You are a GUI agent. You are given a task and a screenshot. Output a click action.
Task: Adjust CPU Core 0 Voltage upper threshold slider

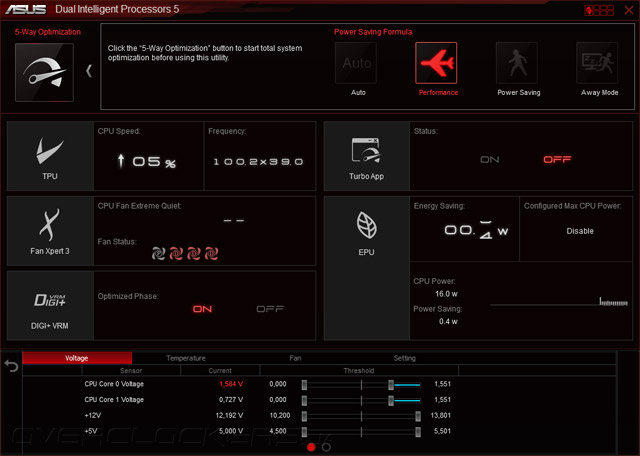tap(391, 385)
